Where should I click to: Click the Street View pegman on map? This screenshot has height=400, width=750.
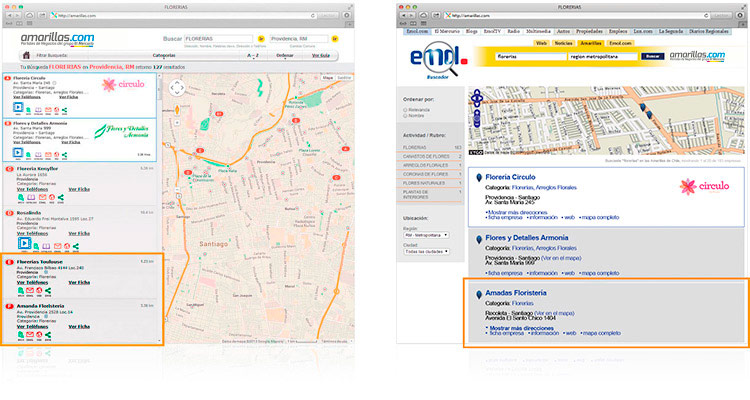point(177,110)
